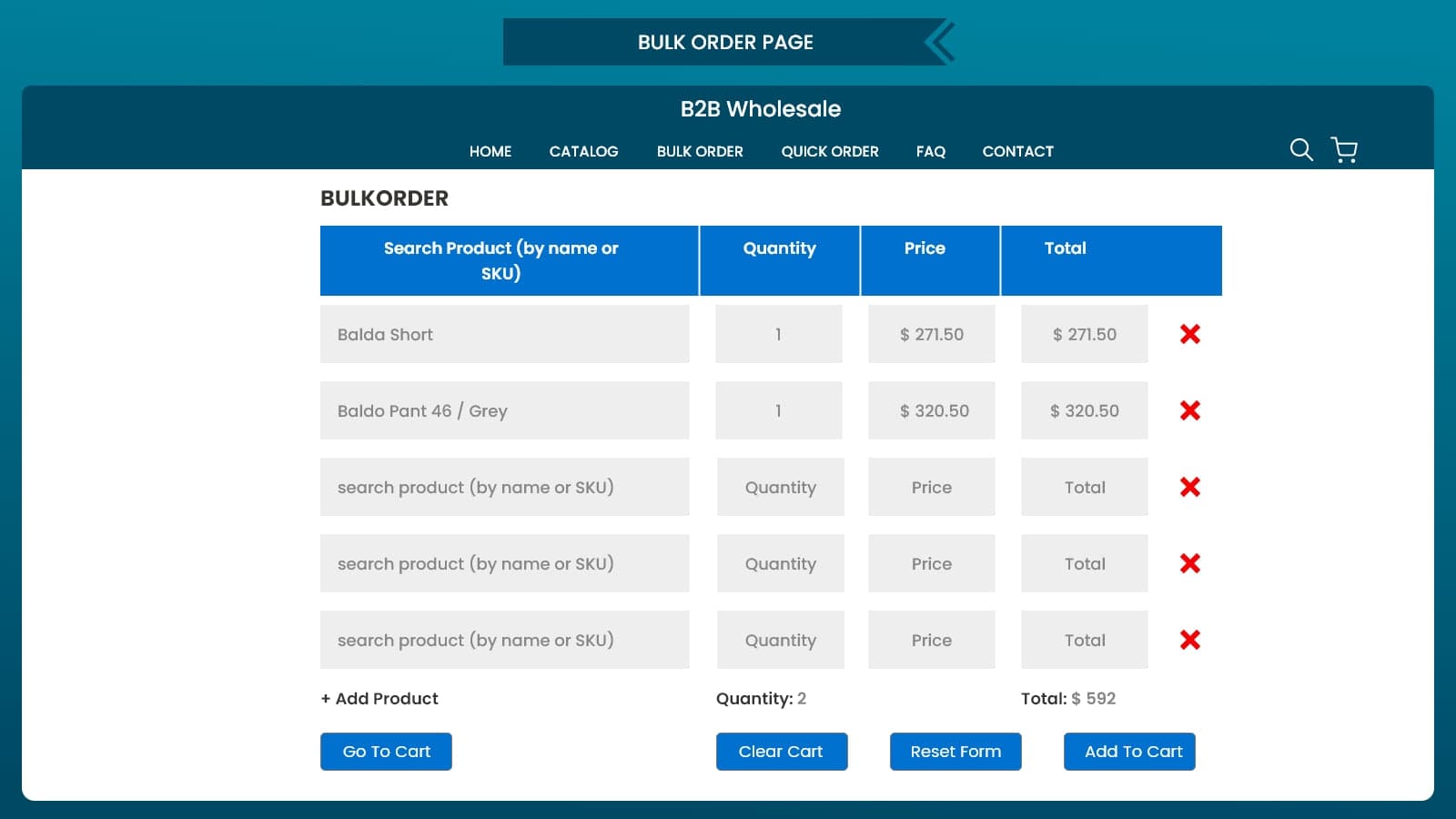Click the Go To Cart button
This screenshot has width=1456, height=819.
386,751
